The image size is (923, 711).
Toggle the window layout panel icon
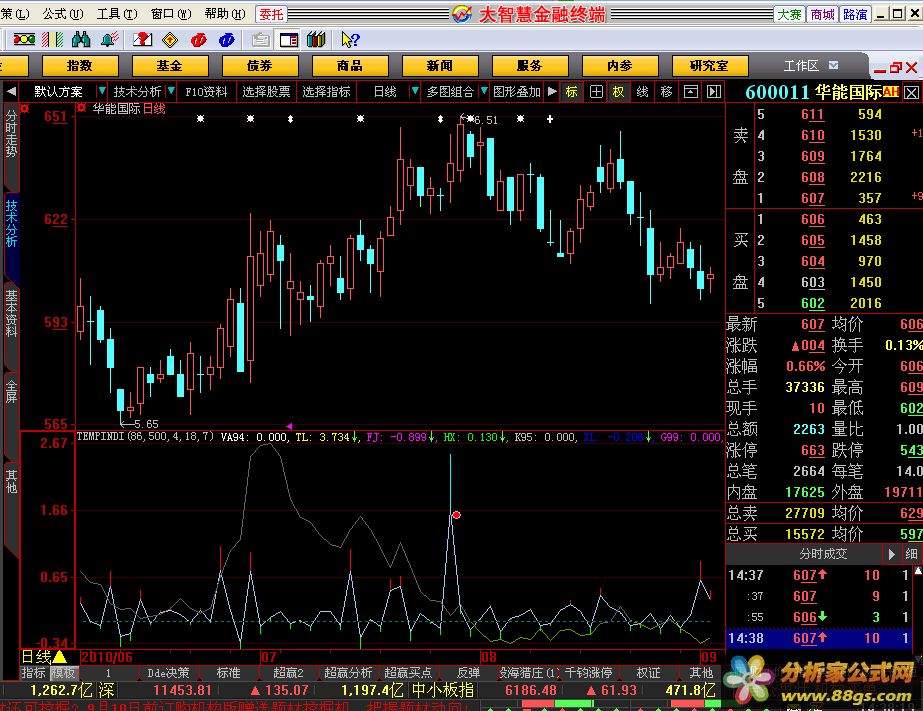(288, 39)
